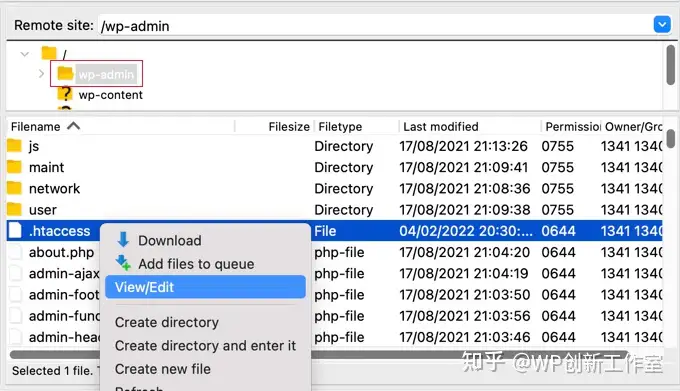
Task: Click the root folder icon in tree
Action: point(49,53)
